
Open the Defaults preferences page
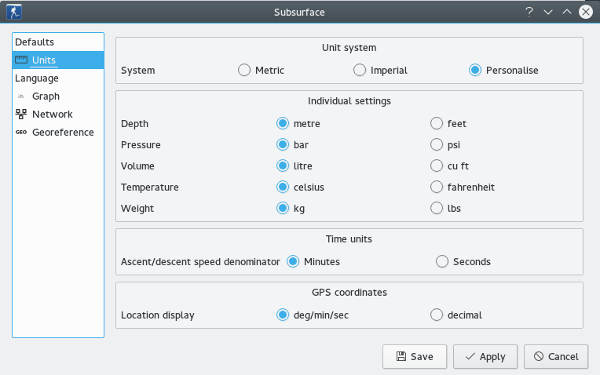(x=58, y=42)
